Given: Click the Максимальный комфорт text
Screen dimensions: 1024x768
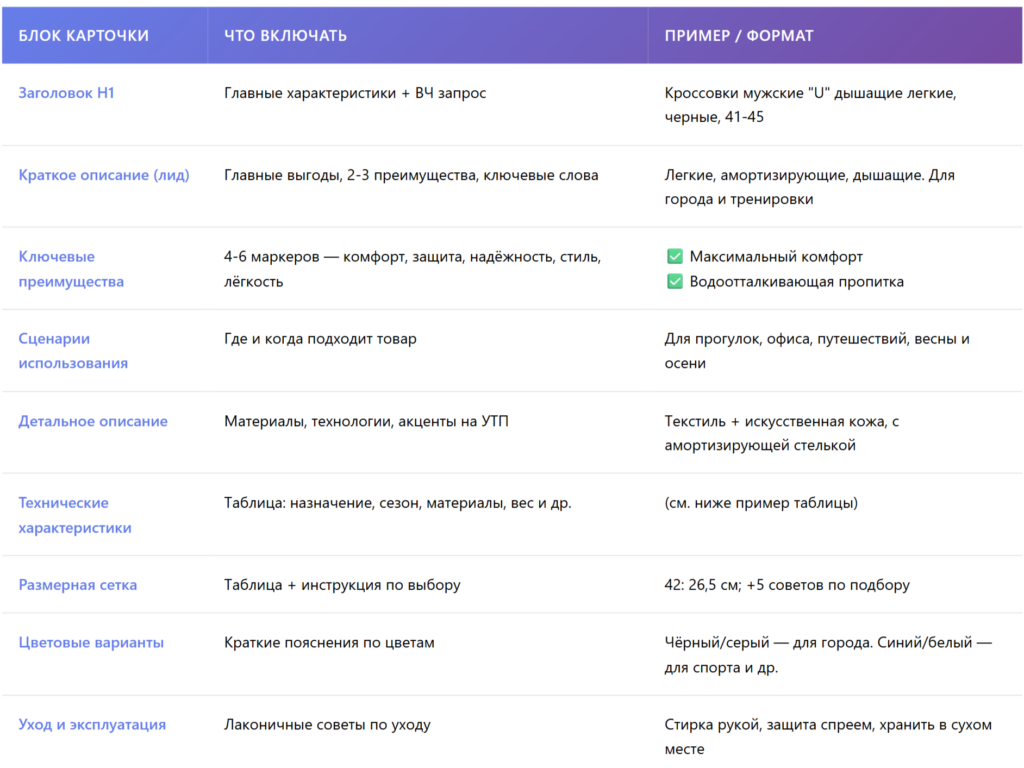Looking at the screenshot, I should tap(776, 257).
